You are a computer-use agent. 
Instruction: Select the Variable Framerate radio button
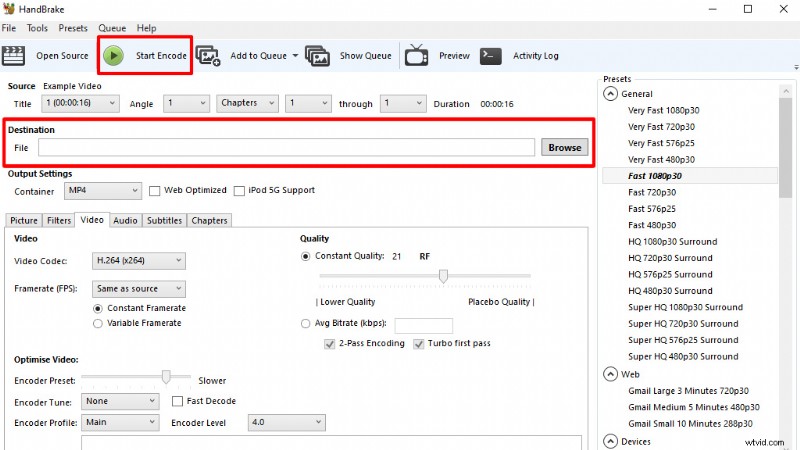coord(98,323)
